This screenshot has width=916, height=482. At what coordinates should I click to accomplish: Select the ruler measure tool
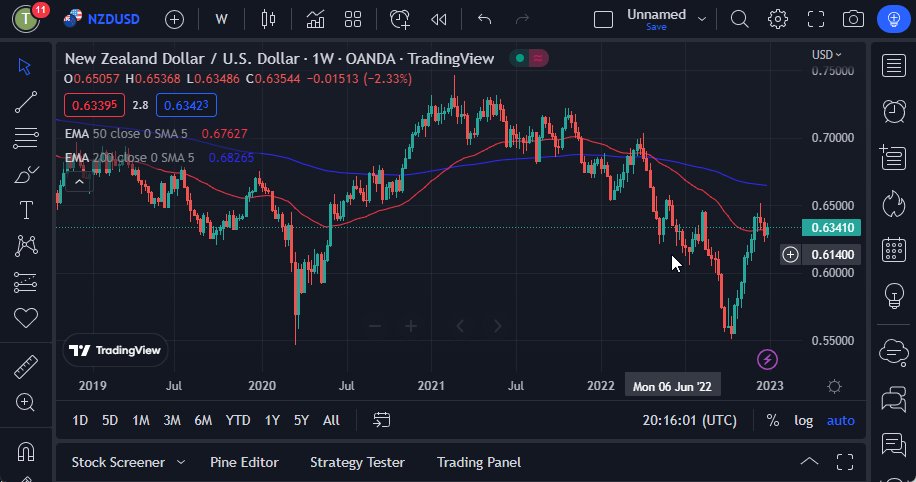click(26, 366)
